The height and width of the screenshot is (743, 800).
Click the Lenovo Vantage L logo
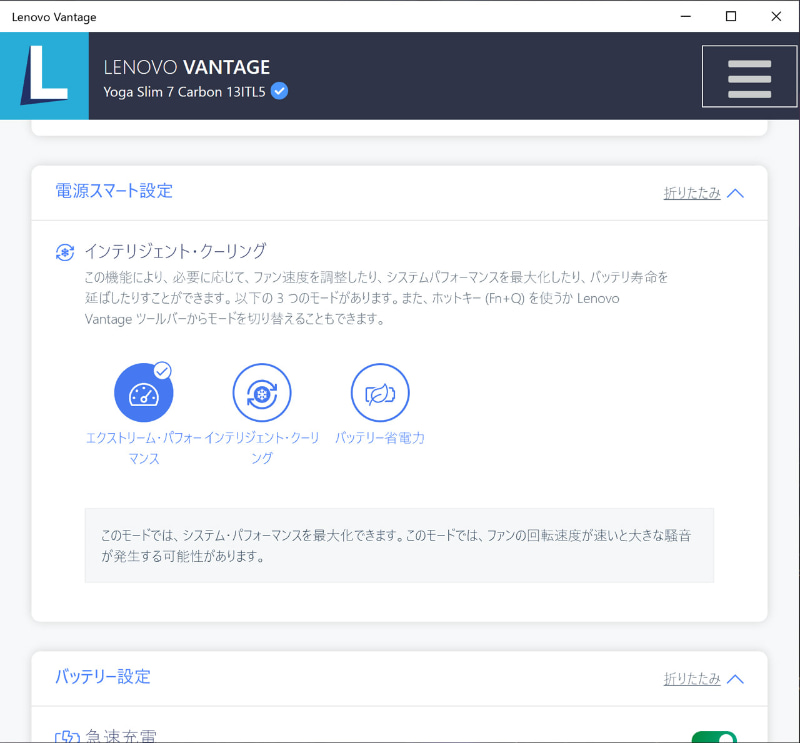pos(44,75)
